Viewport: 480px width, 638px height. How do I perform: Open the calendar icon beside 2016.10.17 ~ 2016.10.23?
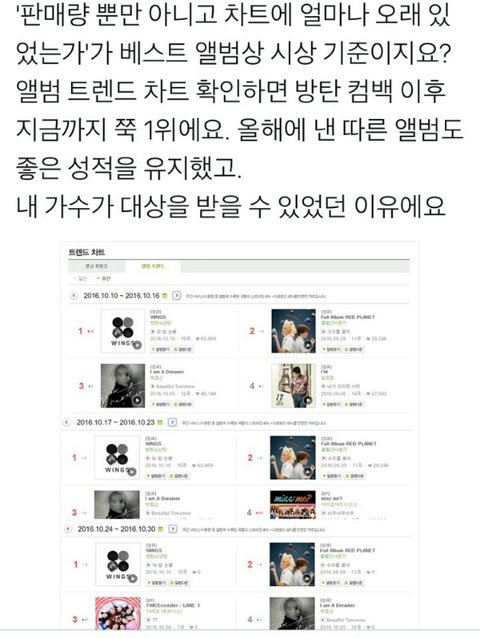tap(160, 422)
